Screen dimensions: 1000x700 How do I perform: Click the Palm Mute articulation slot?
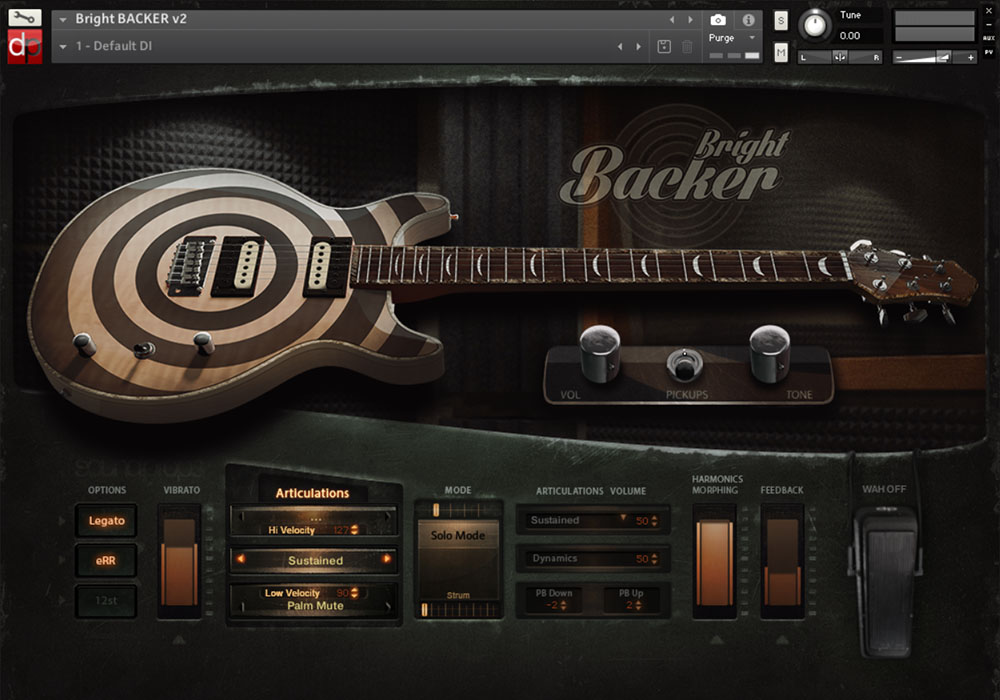(x=315, y=606)
